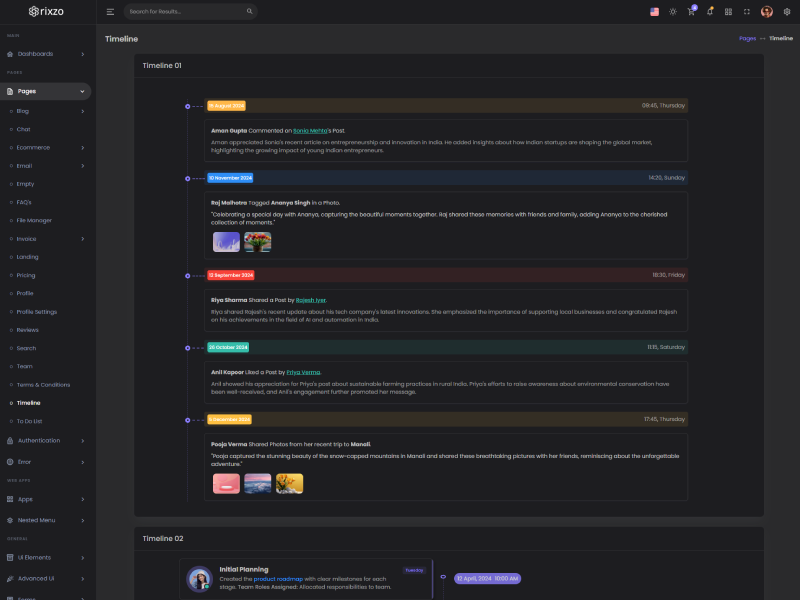Viewport: 800px width, 600px height.
Task: Toggle fullscreen mode
Action: tap(746, 12)
